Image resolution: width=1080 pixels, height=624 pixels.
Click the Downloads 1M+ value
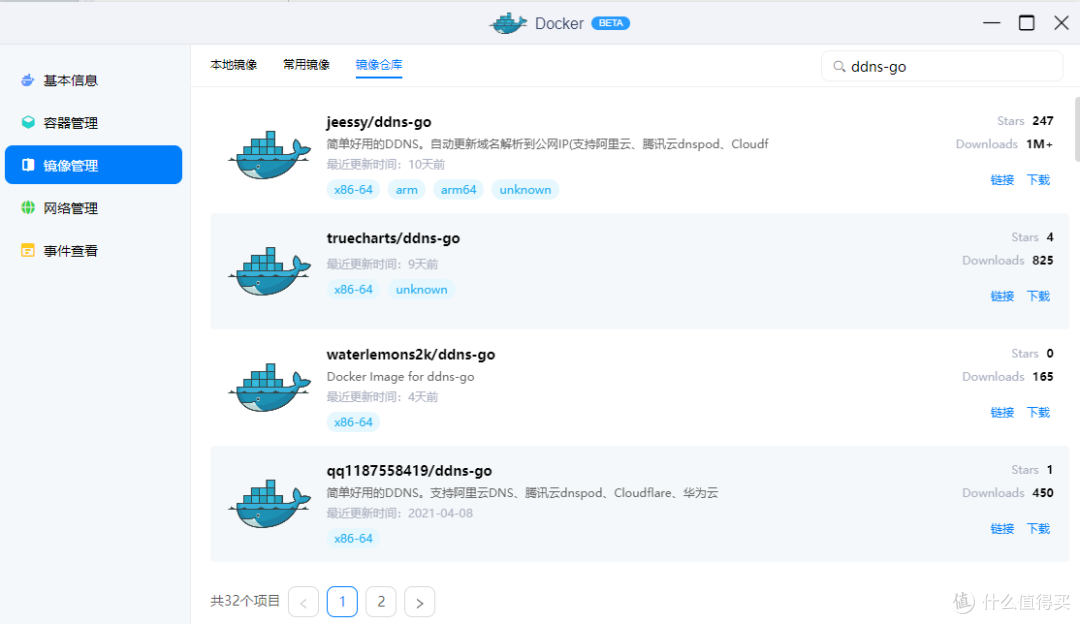[1039, 144]
